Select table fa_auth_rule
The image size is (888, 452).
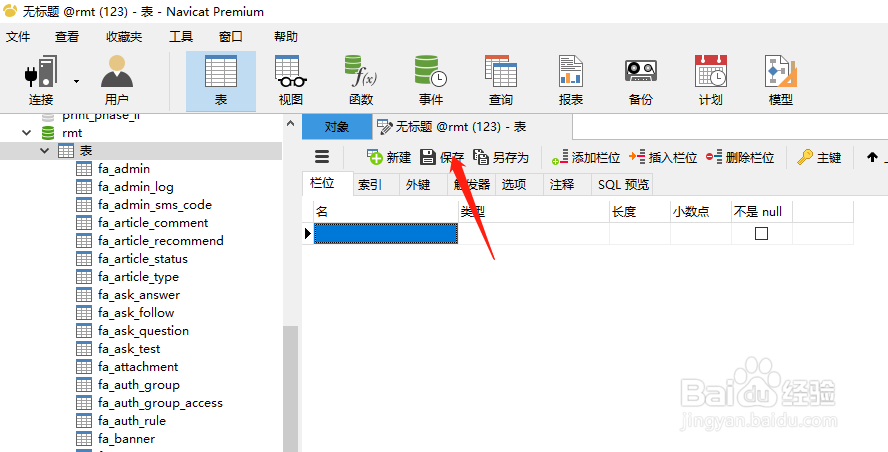(x=131, y=421)
